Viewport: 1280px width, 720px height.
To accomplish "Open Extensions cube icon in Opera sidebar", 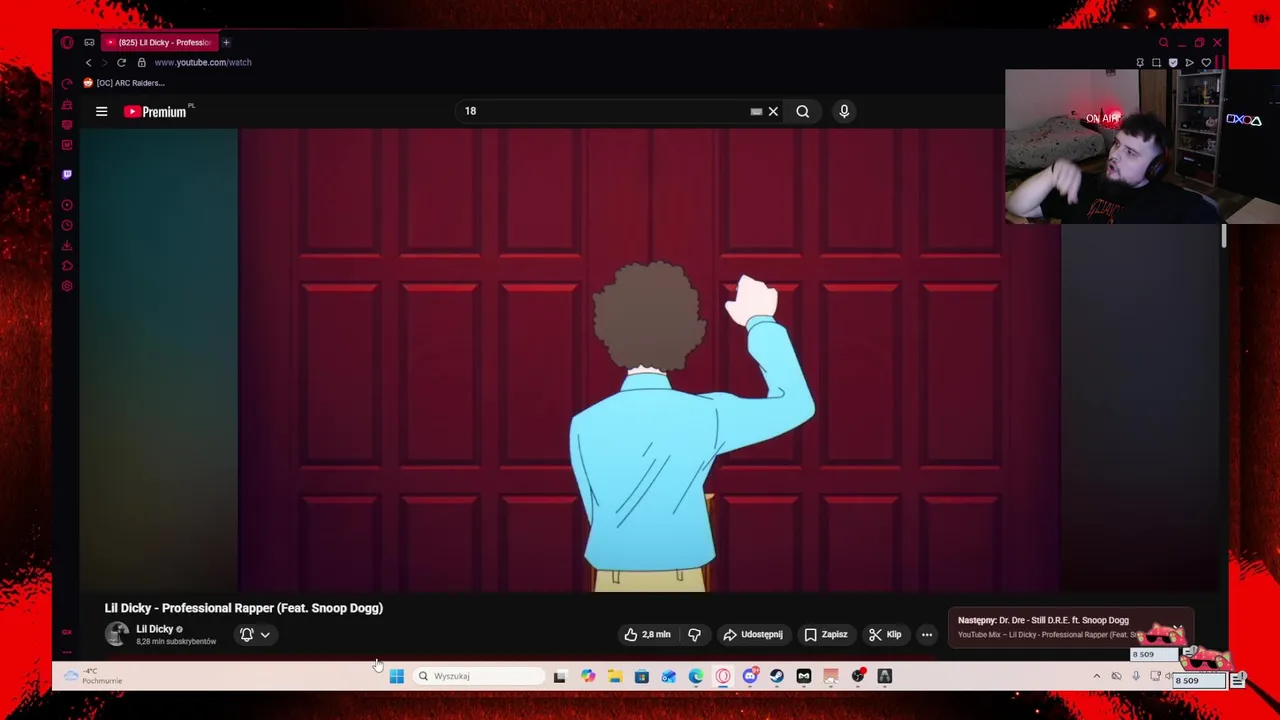I will coord(67,266).
